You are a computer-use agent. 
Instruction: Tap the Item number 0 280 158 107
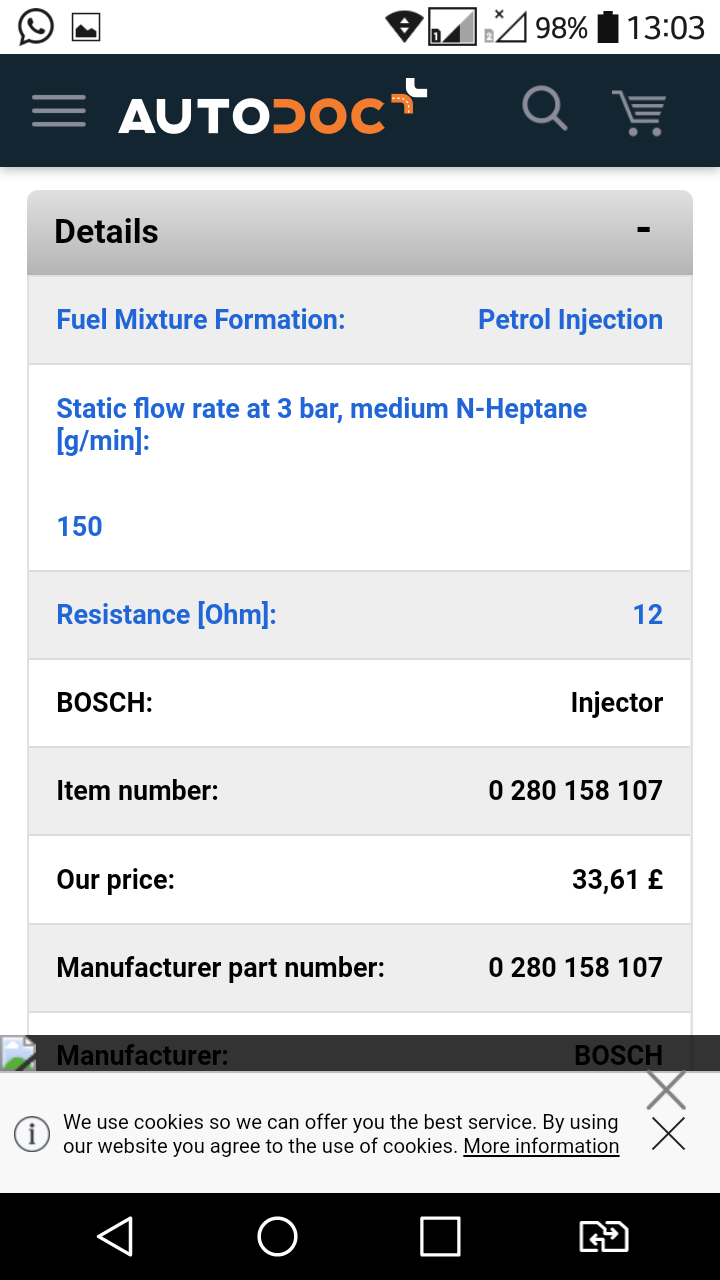(x=575, y=791)
